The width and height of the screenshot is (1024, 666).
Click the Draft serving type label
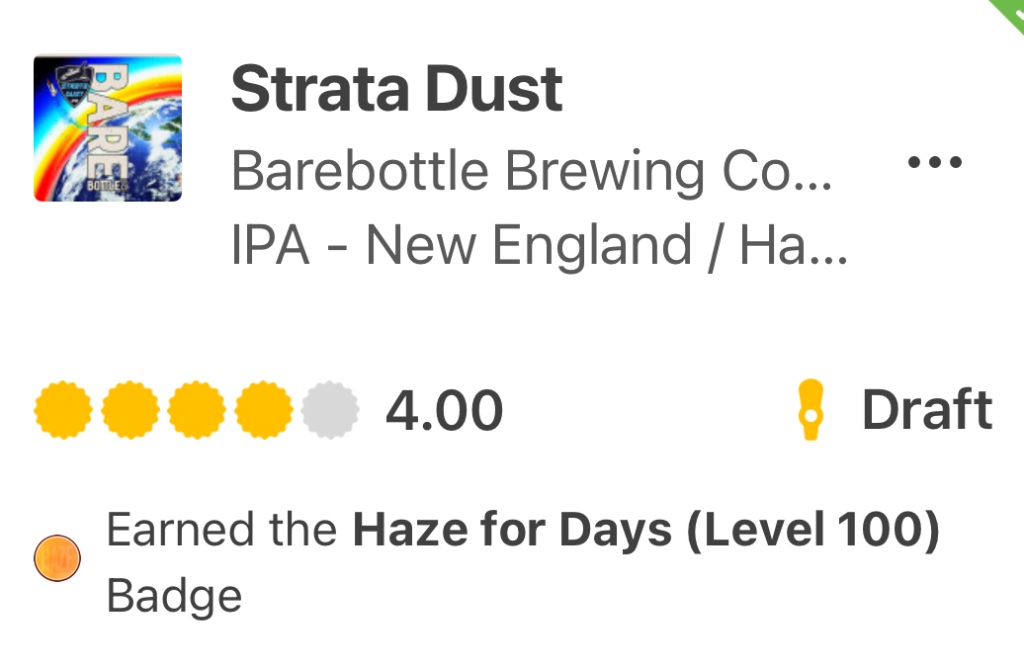pos(927,411)
